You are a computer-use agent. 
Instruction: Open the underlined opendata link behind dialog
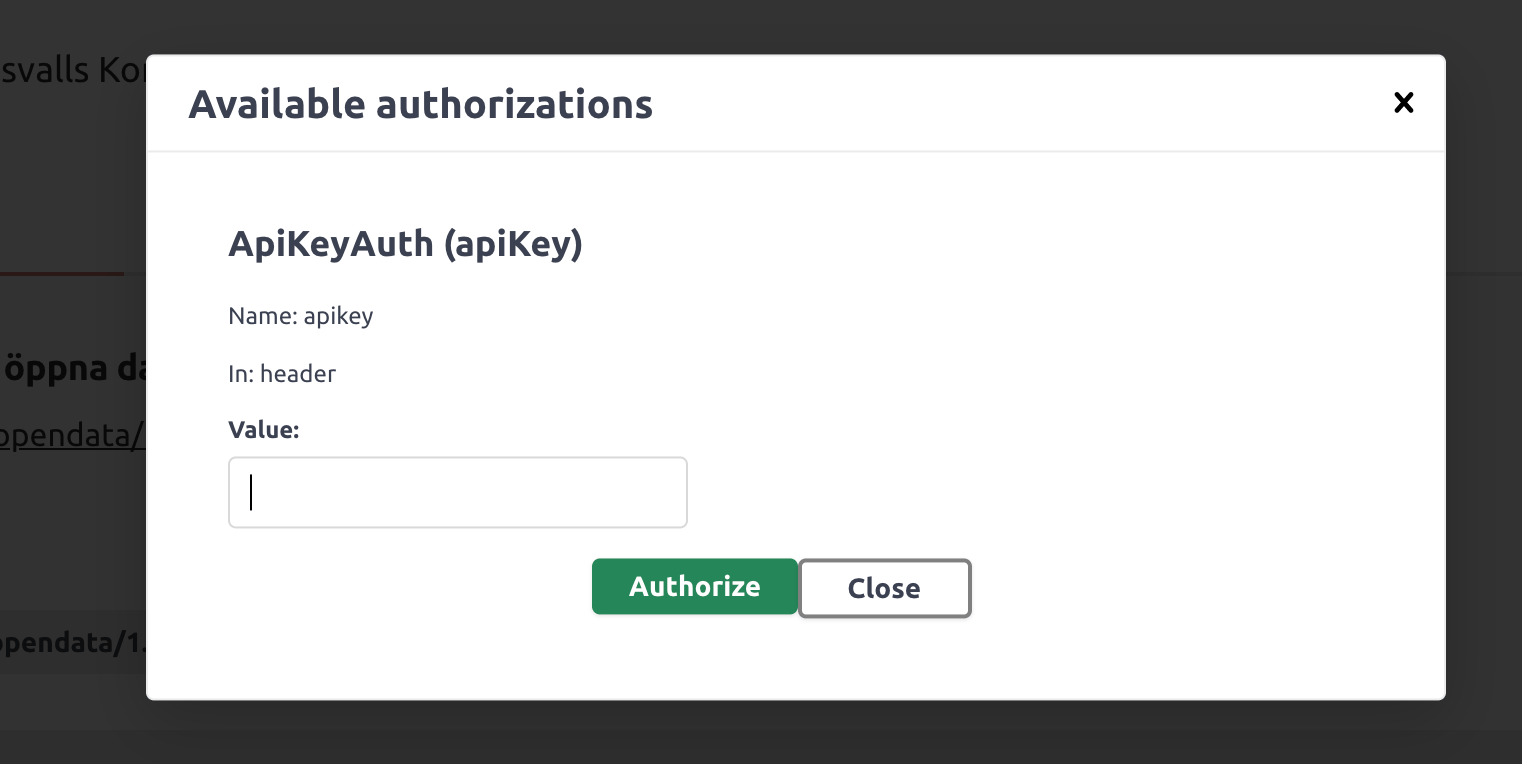(72, 436)
